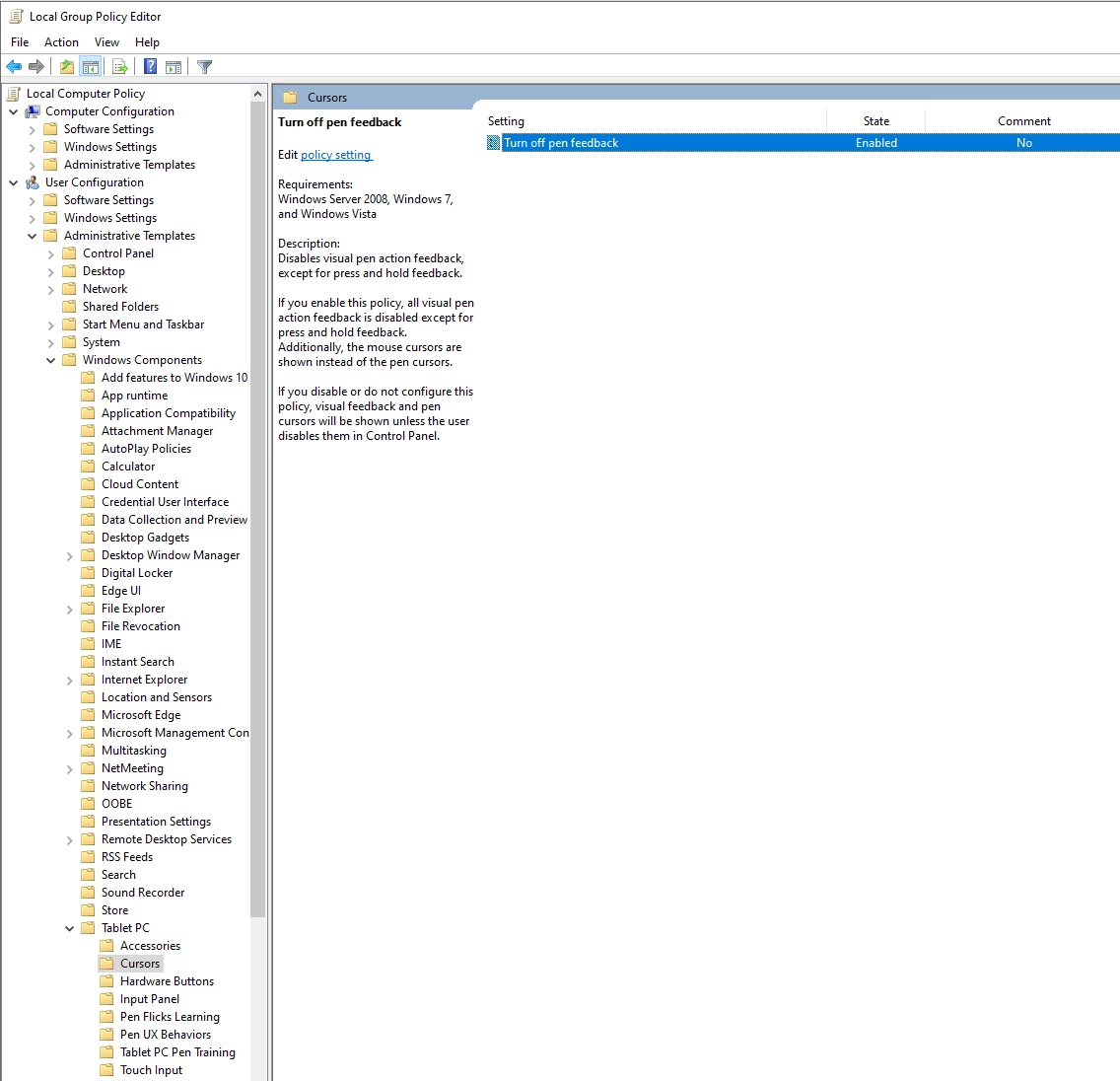Select the Tablet PC Pen Training folder
Screen dimensions: 1120x1081
point(177,1051)
